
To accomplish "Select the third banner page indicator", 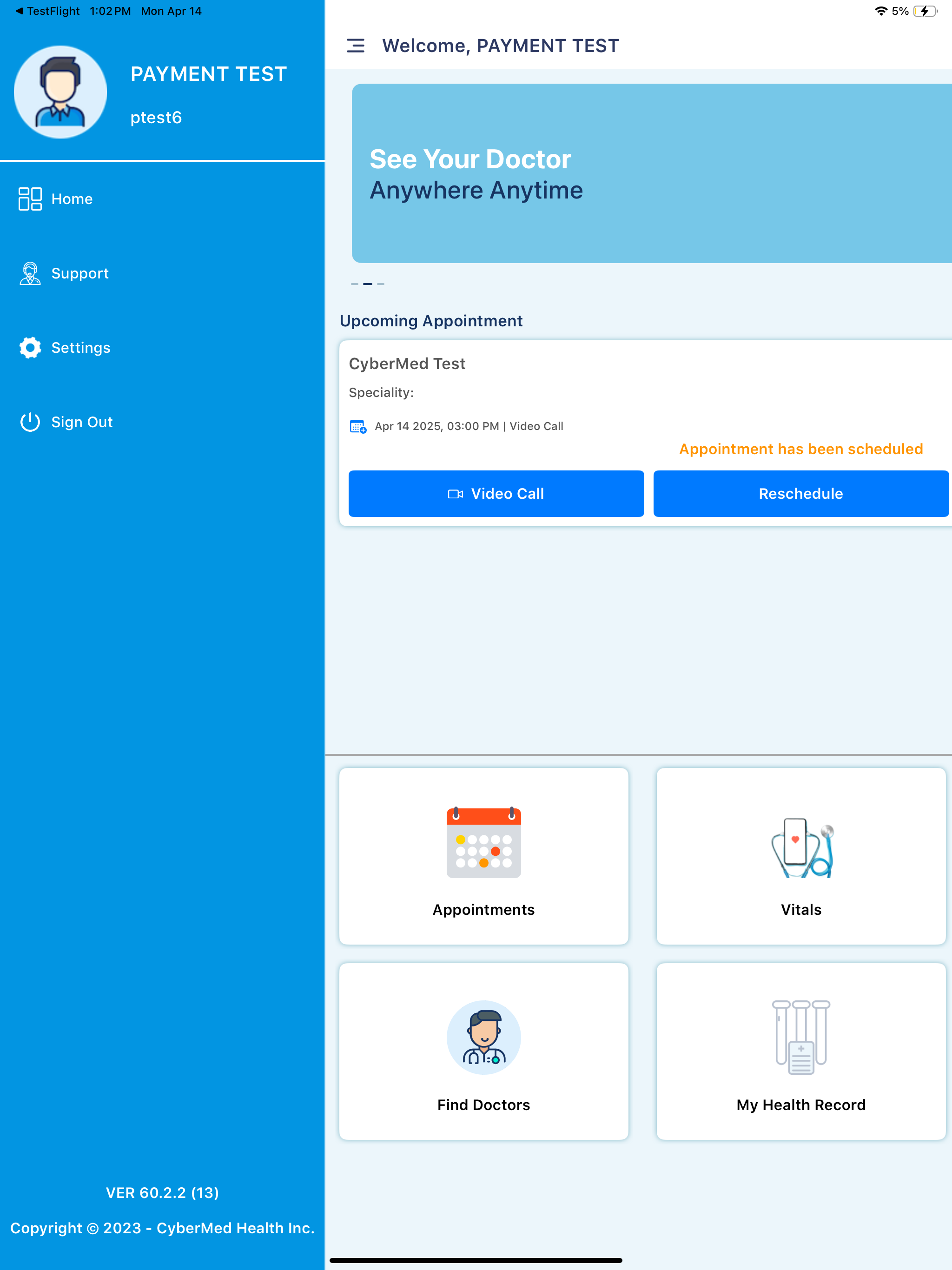I will [x=381, y=284].
